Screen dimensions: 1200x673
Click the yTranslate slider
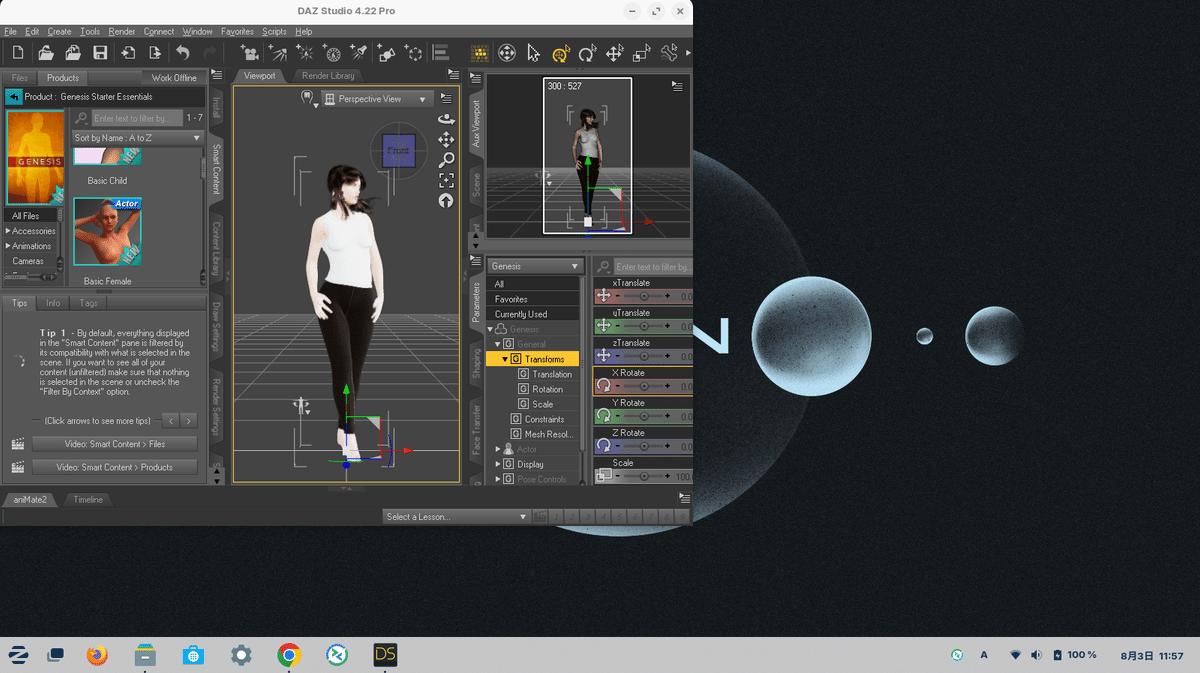coord(644,326)
